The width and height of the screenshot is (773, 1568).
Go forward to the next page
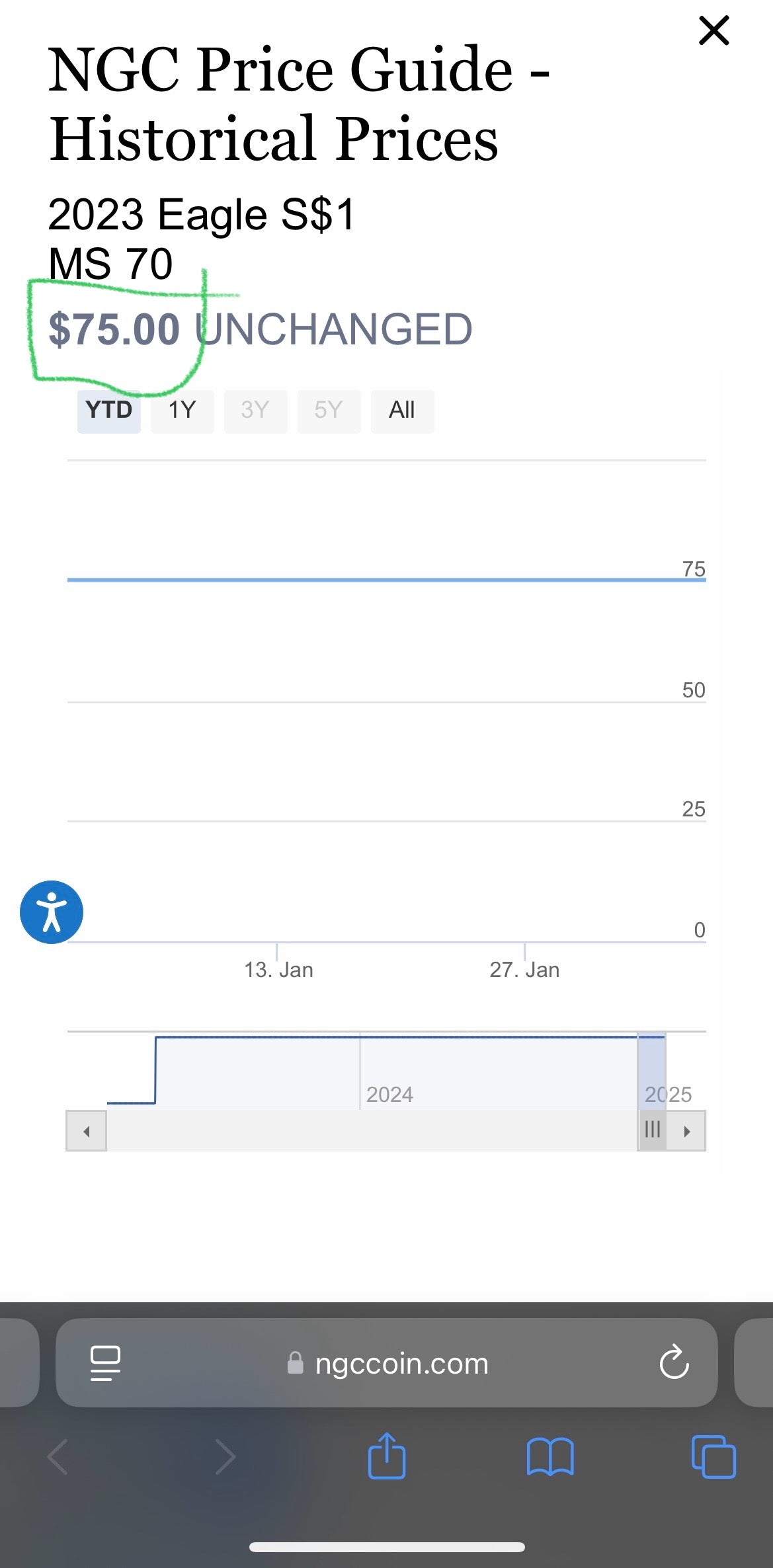[x=225, y=1457]
